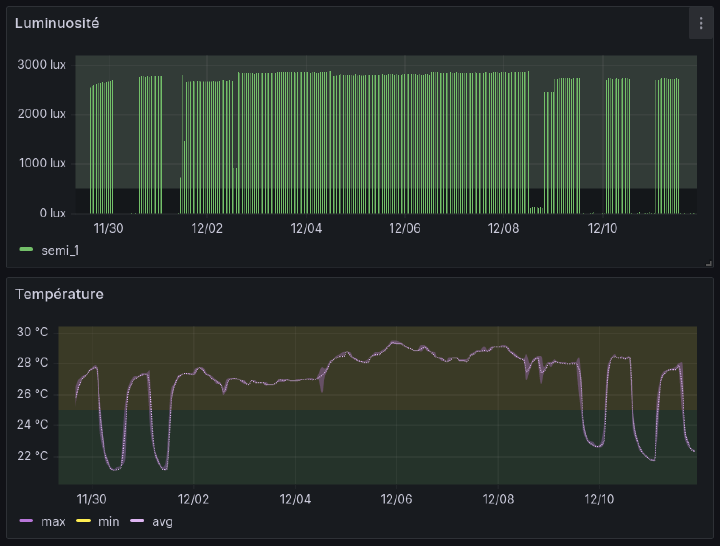The image size is (720, 546).
Task: Click 12/06 label on the Température time axis
Action: click(396, 499)
